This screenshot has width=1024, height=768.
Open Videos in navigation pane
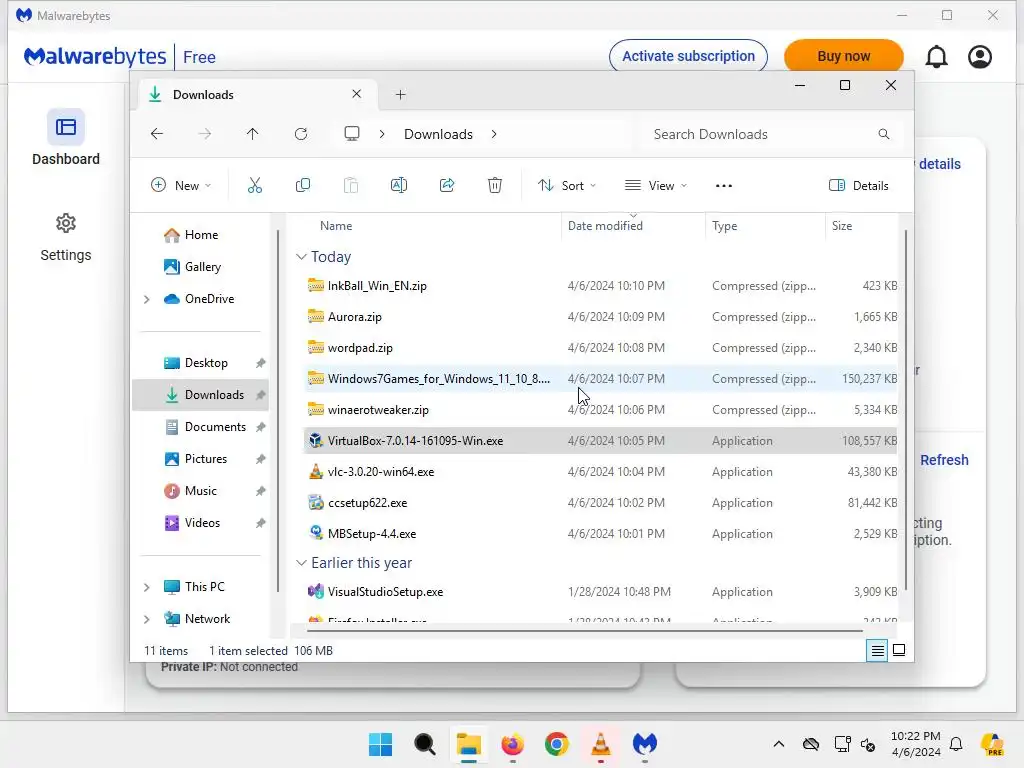click(x=200, y=523)
